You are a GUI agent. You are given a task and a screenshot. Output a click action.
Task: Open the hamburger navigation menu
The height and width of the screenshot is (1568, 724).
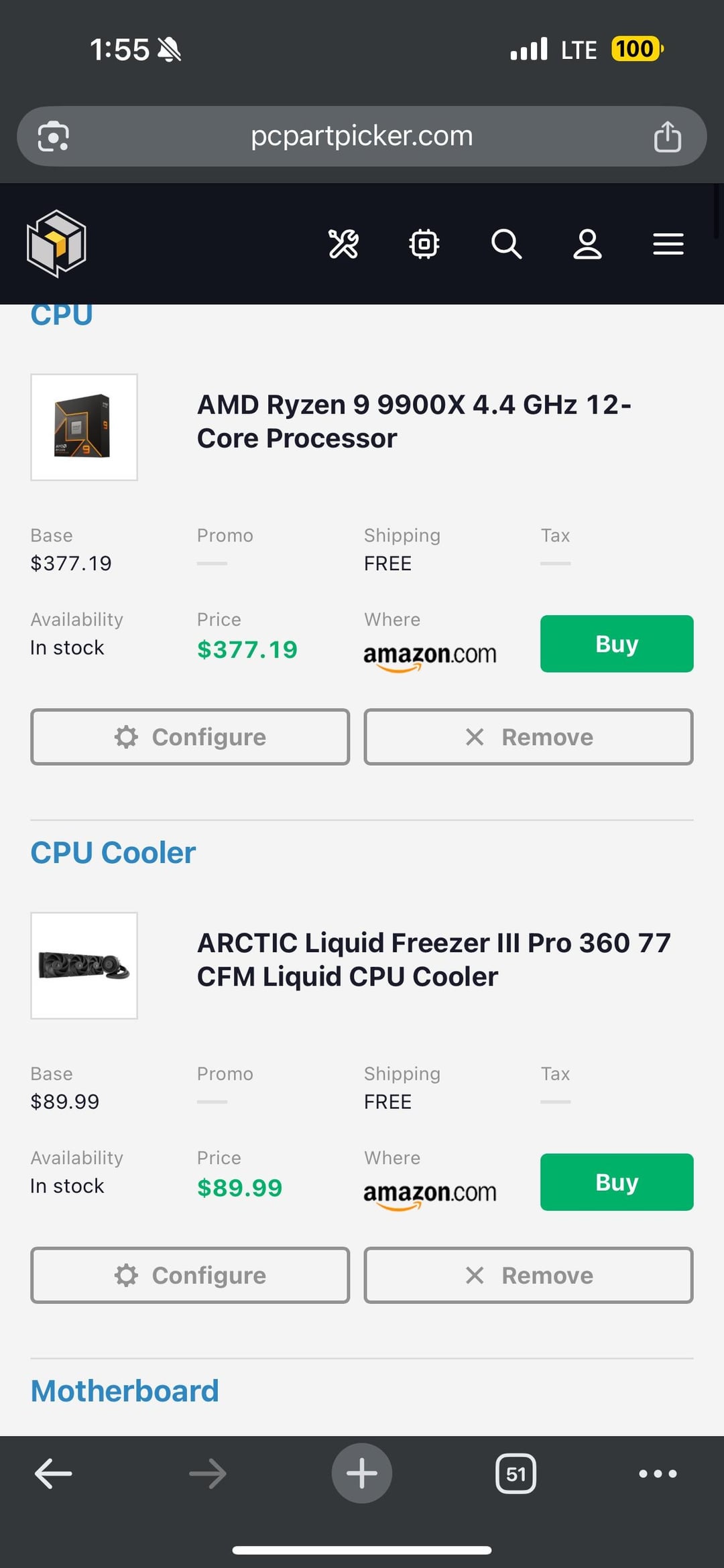tap(668, 243)
